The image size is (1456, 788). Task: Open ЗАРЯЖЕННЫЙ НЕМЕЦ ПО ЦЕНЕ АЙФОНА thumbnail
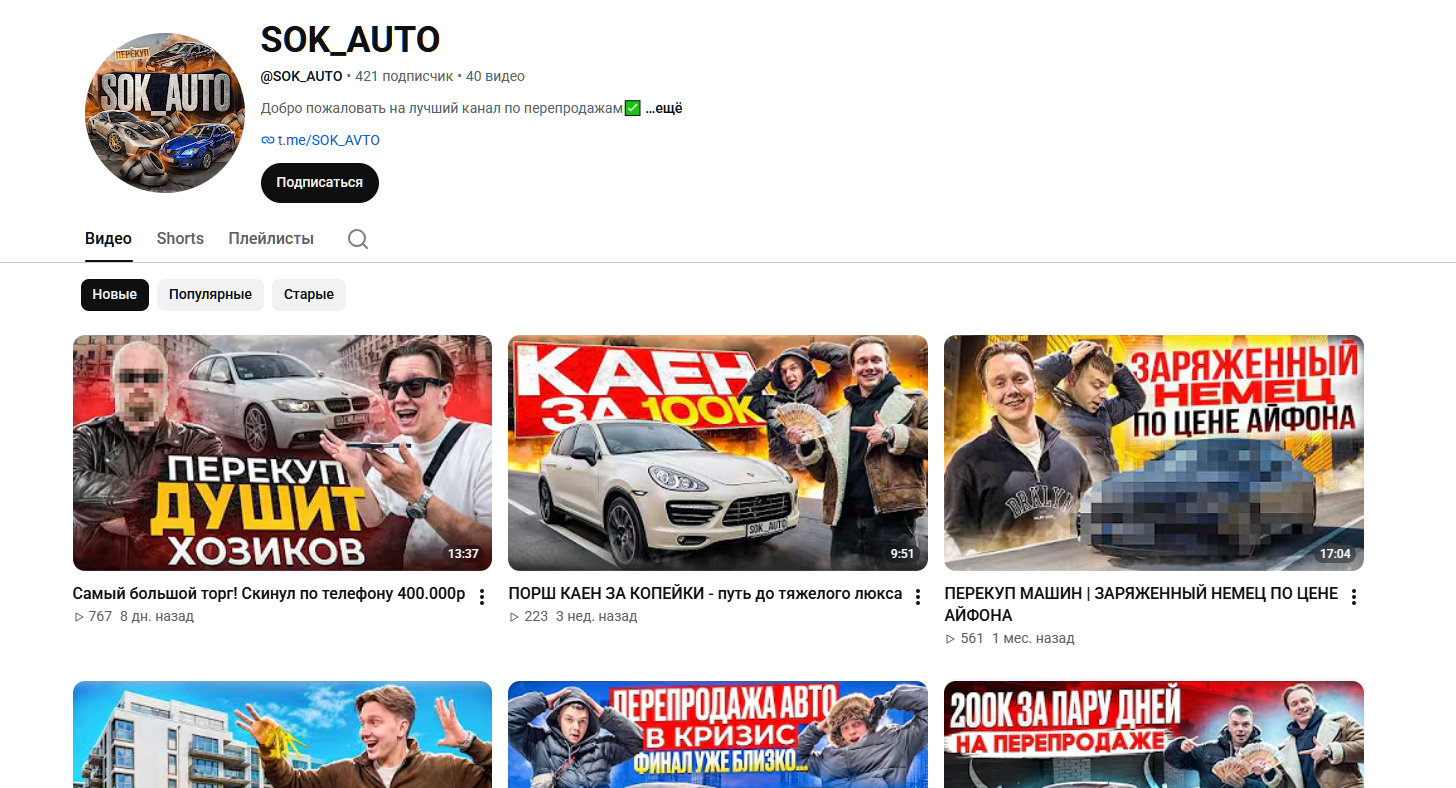coord(1154,453)
